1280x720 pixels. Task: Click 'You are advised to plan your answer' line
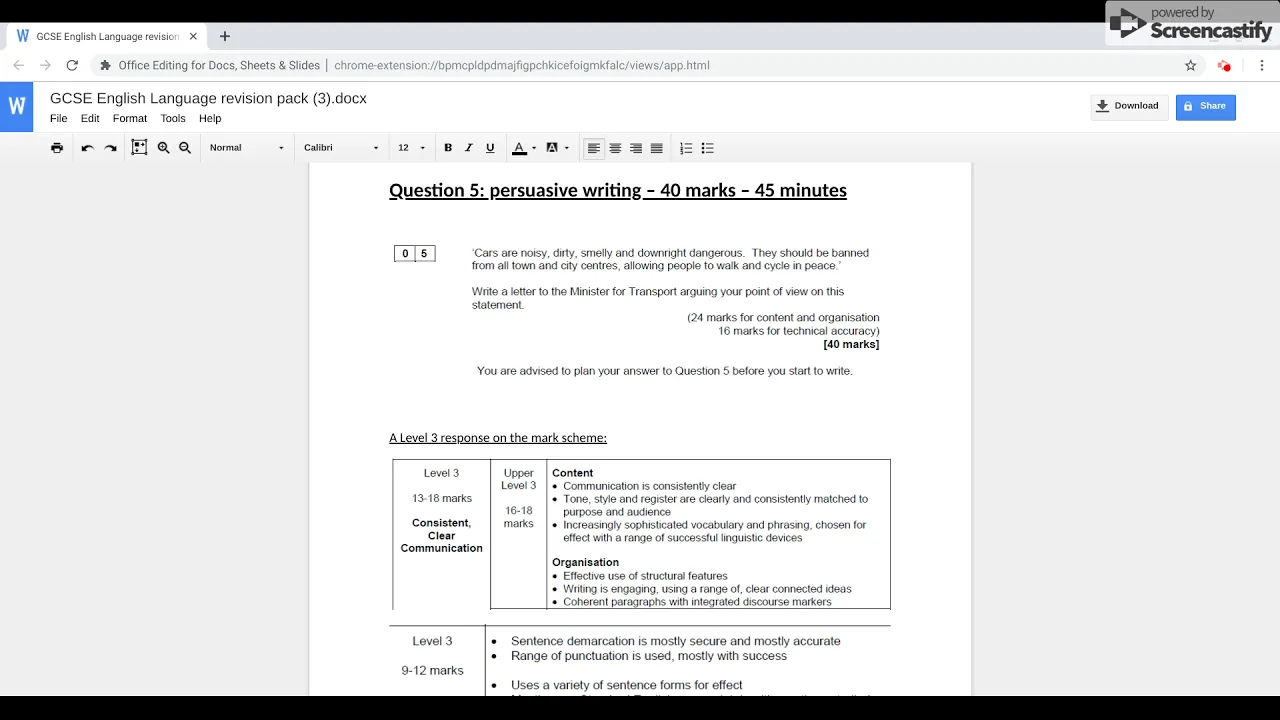pyautogui.click(x=665, y=371)
